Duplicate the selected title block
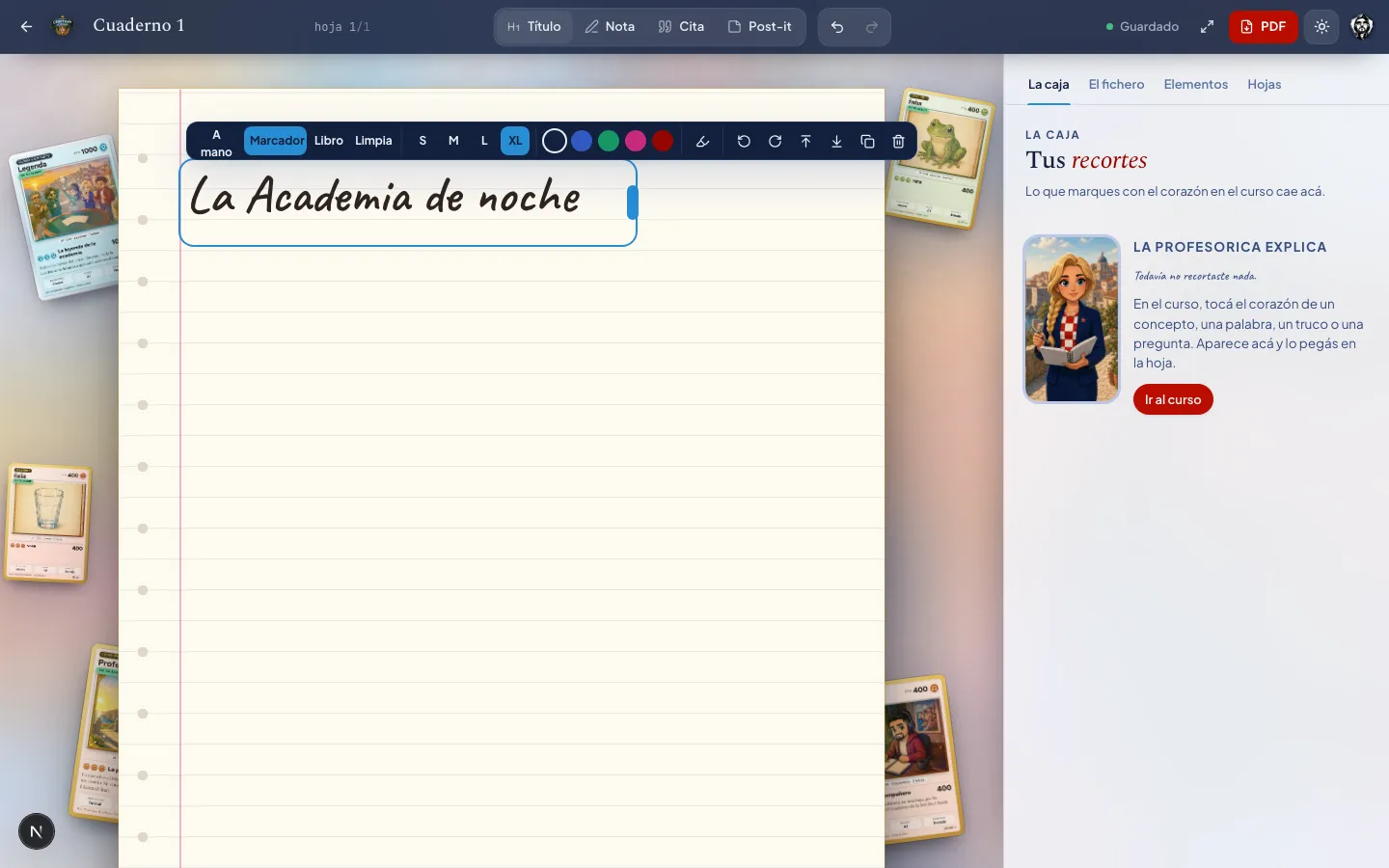Screen dimensions: 1389x868 pyautogui.click(x=867, y=141)
